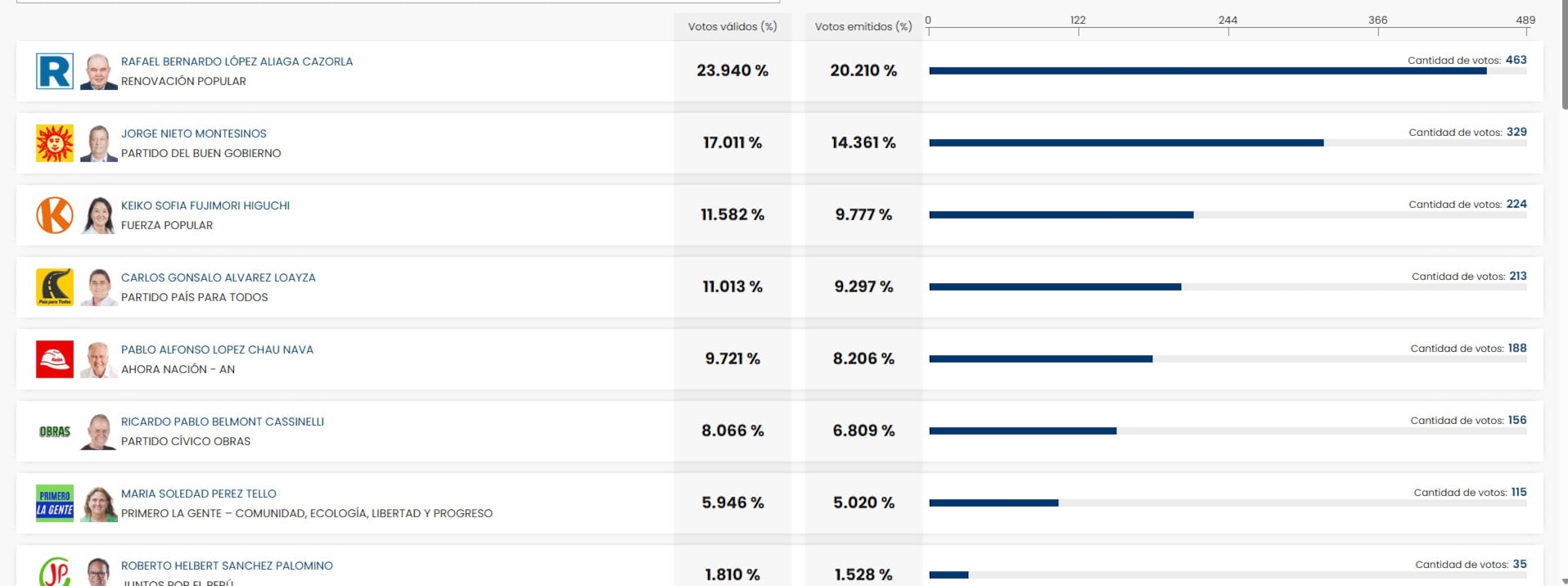Screen dimensions: 1568x586
Task: Open Ricardo Pablo Belmont Cassinelli entry
Action: point(223,421)
